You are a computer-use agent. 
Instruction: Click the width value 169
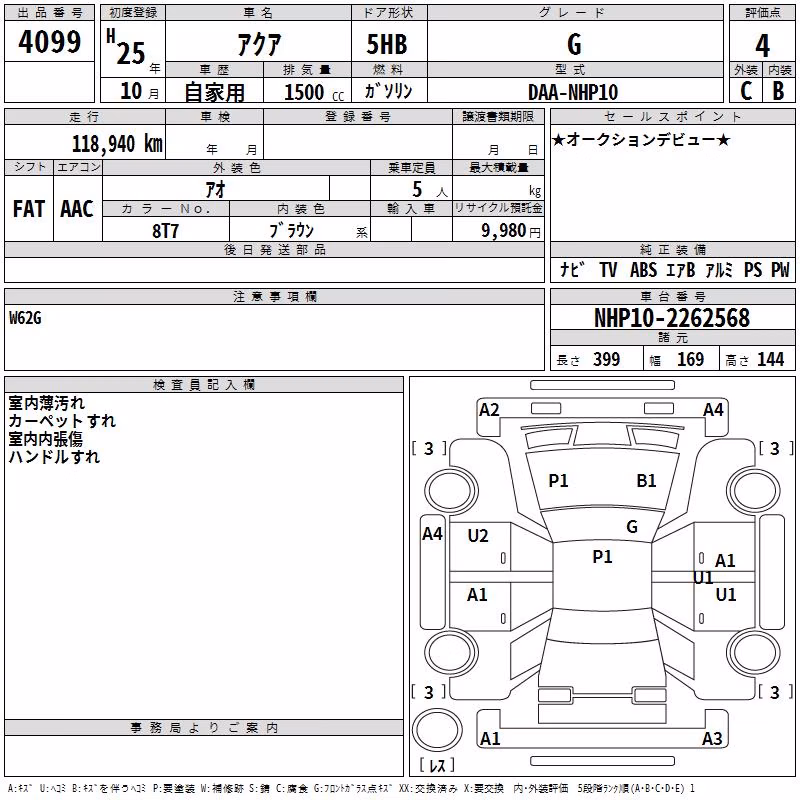click(690, 359)
